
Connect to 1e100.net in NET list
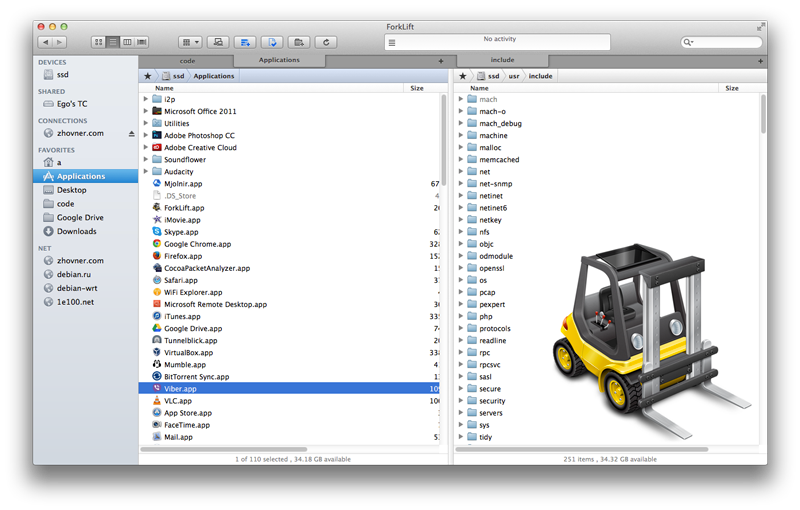click(x=85, y=301)
